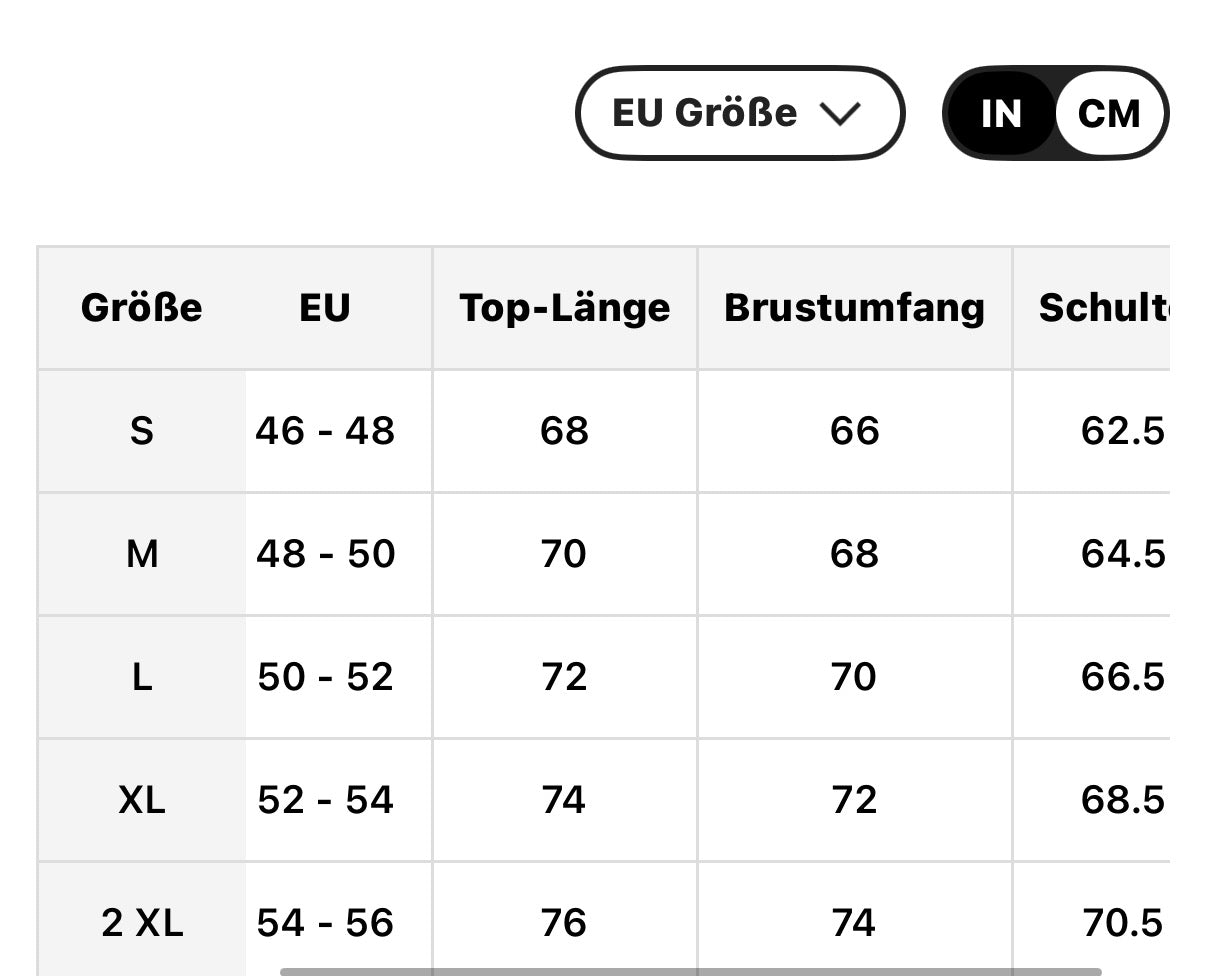Screen dimensions: 1206x976
Task: Switch units to CM
Action: tap(1109, 114)
